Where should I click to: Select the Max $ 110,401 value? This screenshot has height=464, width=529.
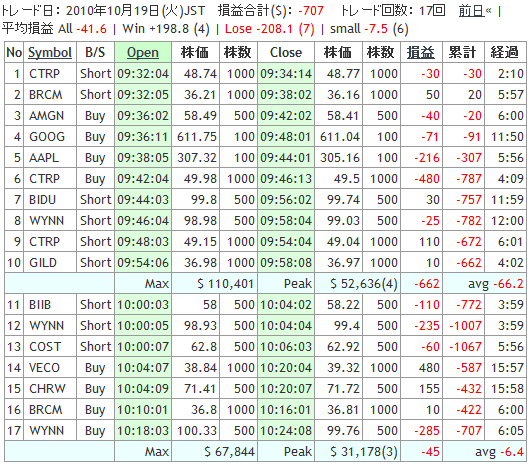225,284
